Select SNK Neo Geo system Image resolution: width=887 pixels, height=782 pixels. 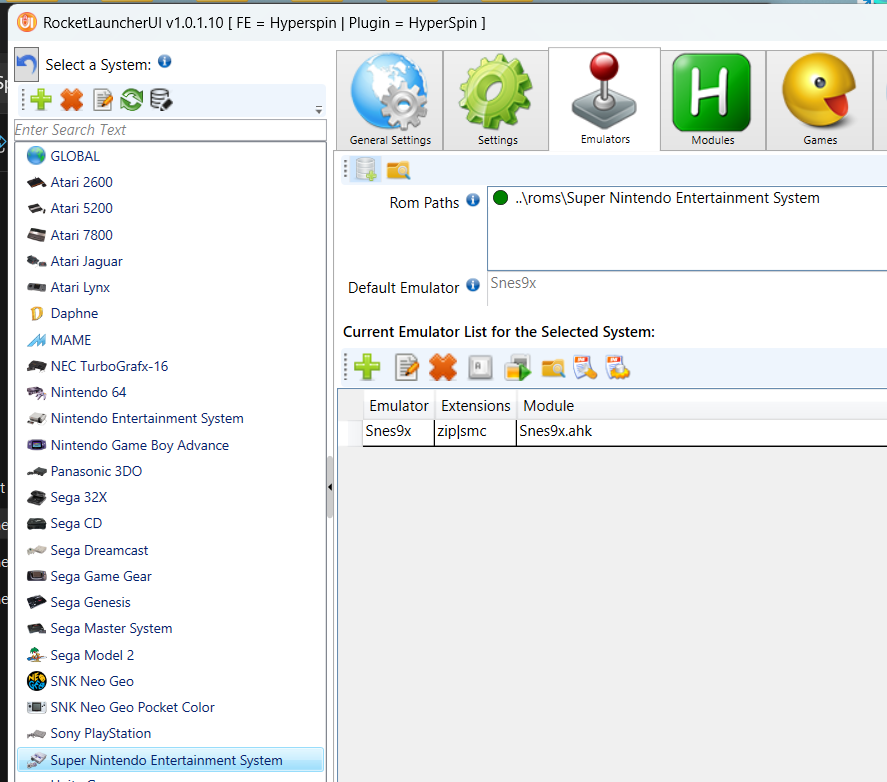(170, 681)
